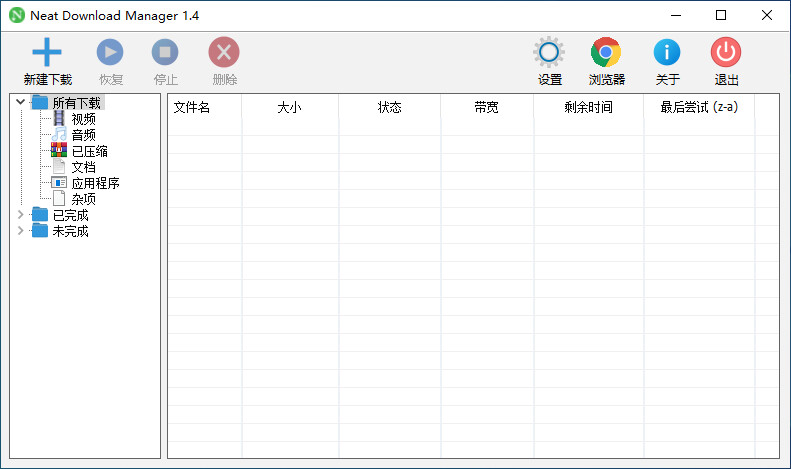Screen dimensions: 791x469
Task: Click the 最后尝试 (z-a) column header
Action: tap(698, 107)
